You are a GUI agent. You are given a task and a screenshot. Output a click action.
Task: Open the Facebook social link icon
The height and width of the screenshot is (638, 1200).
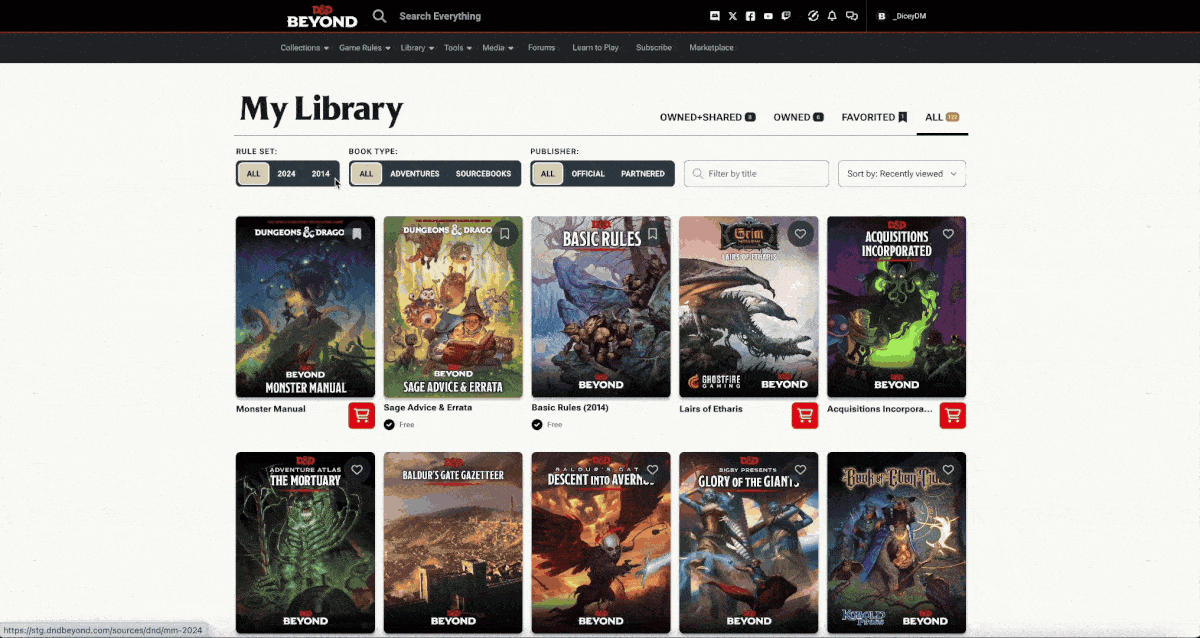tap(750, 16)
